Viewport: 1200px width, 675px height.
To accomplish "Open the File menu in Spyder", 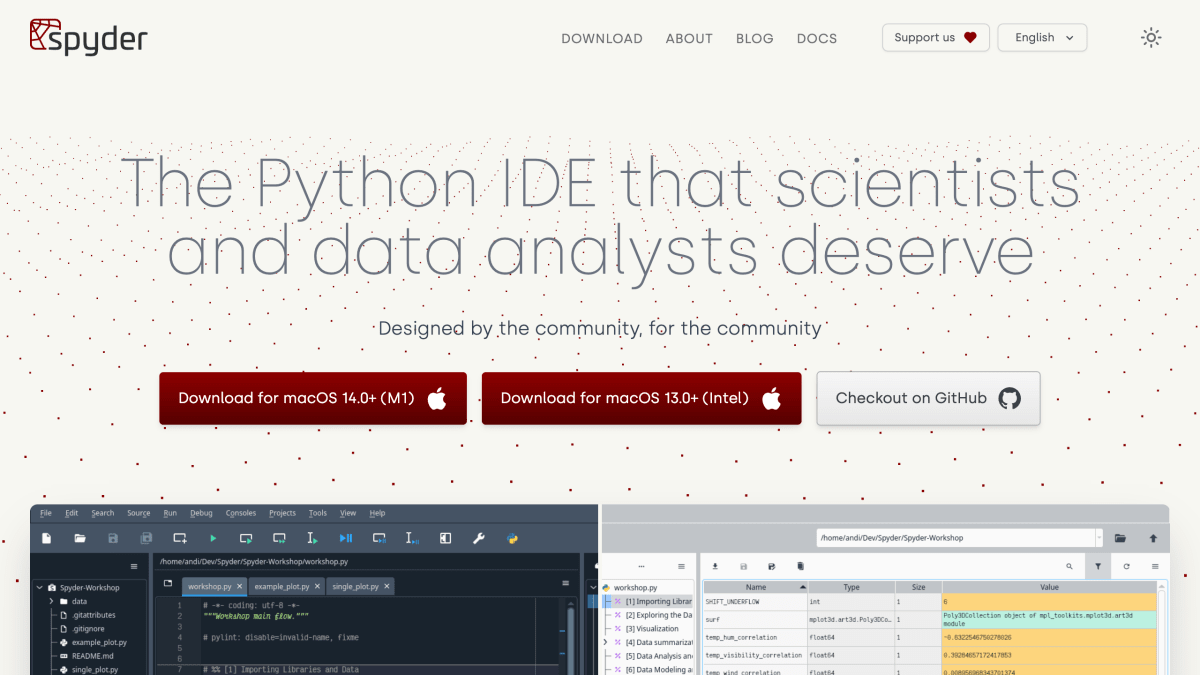I will (x=46, y=513).
